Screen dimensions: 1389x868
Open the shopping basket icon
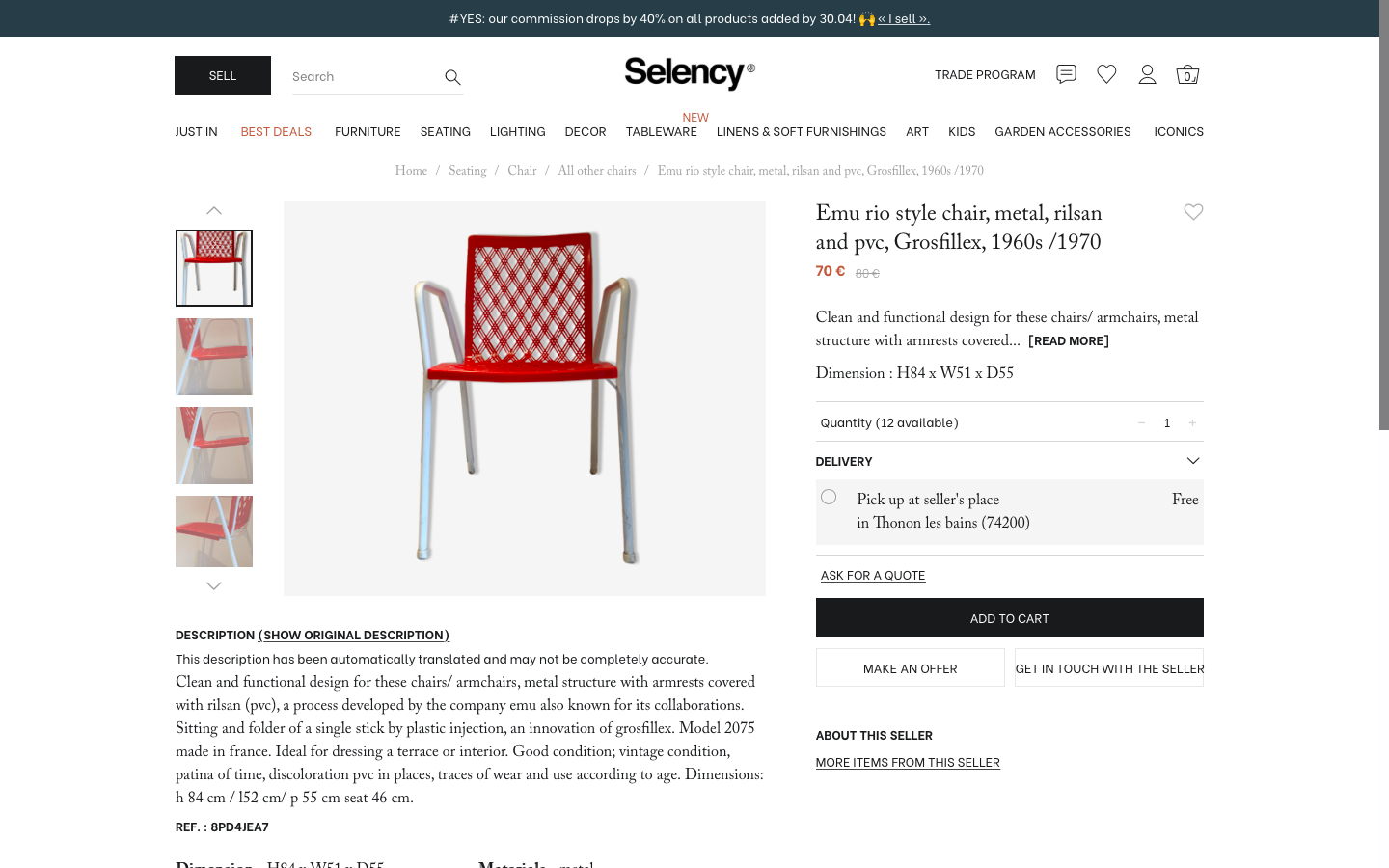click(1187, 74)
